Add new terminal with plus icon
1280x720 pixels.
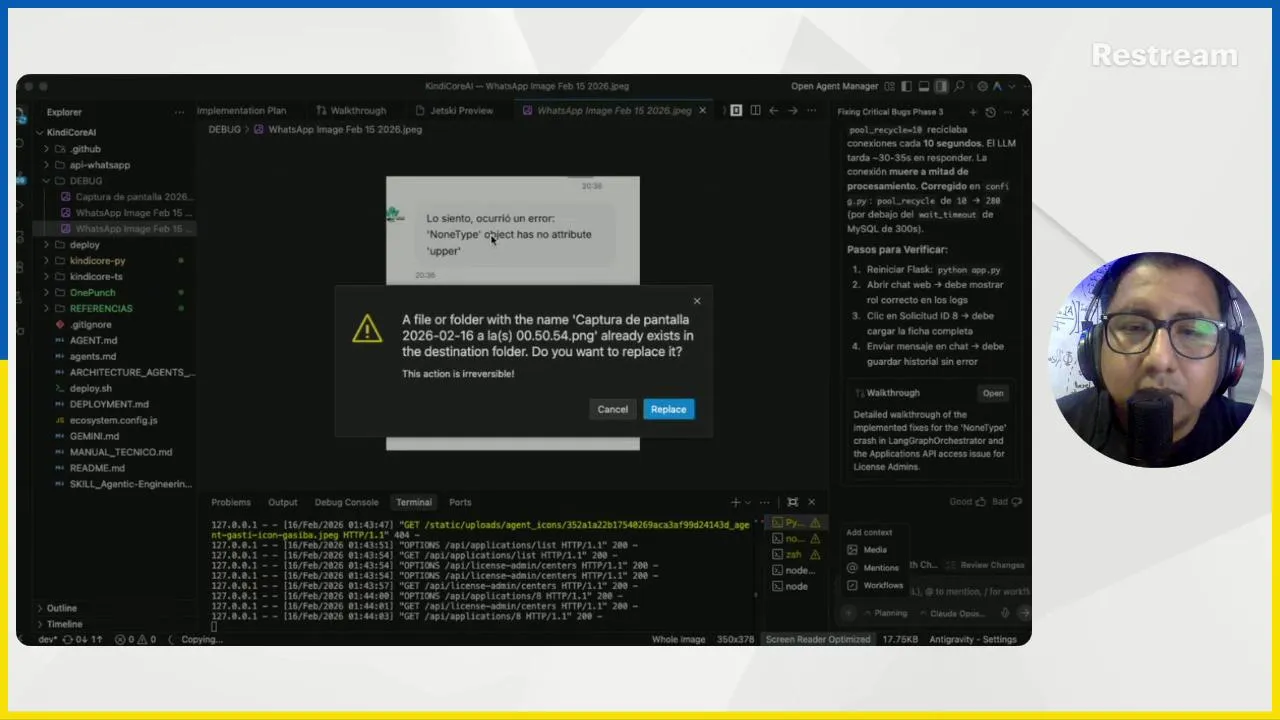pyautogui.click(x=736, y=503)
